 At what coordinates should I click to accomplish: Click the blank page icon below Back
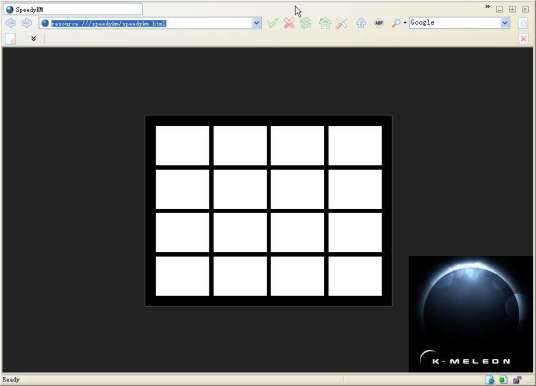pyautogui.click(x=11, y=39)
